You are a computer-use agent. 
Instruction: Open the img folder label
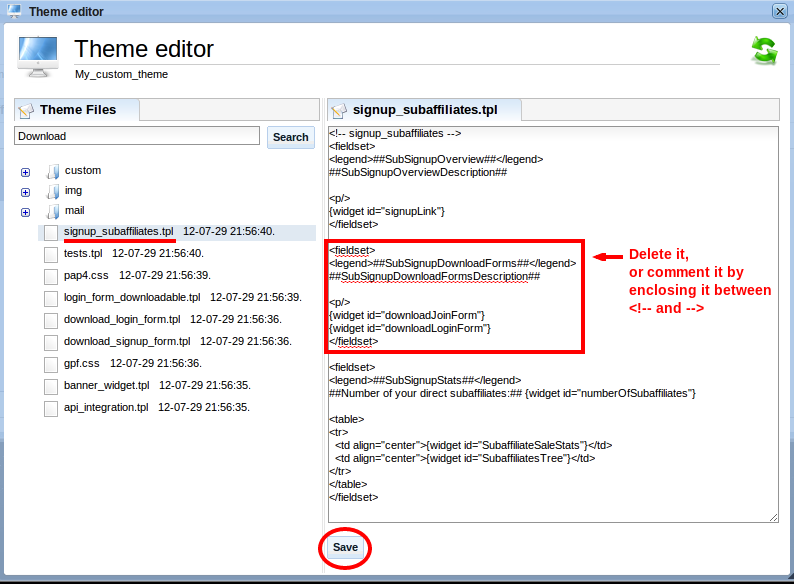pos(73,190)
